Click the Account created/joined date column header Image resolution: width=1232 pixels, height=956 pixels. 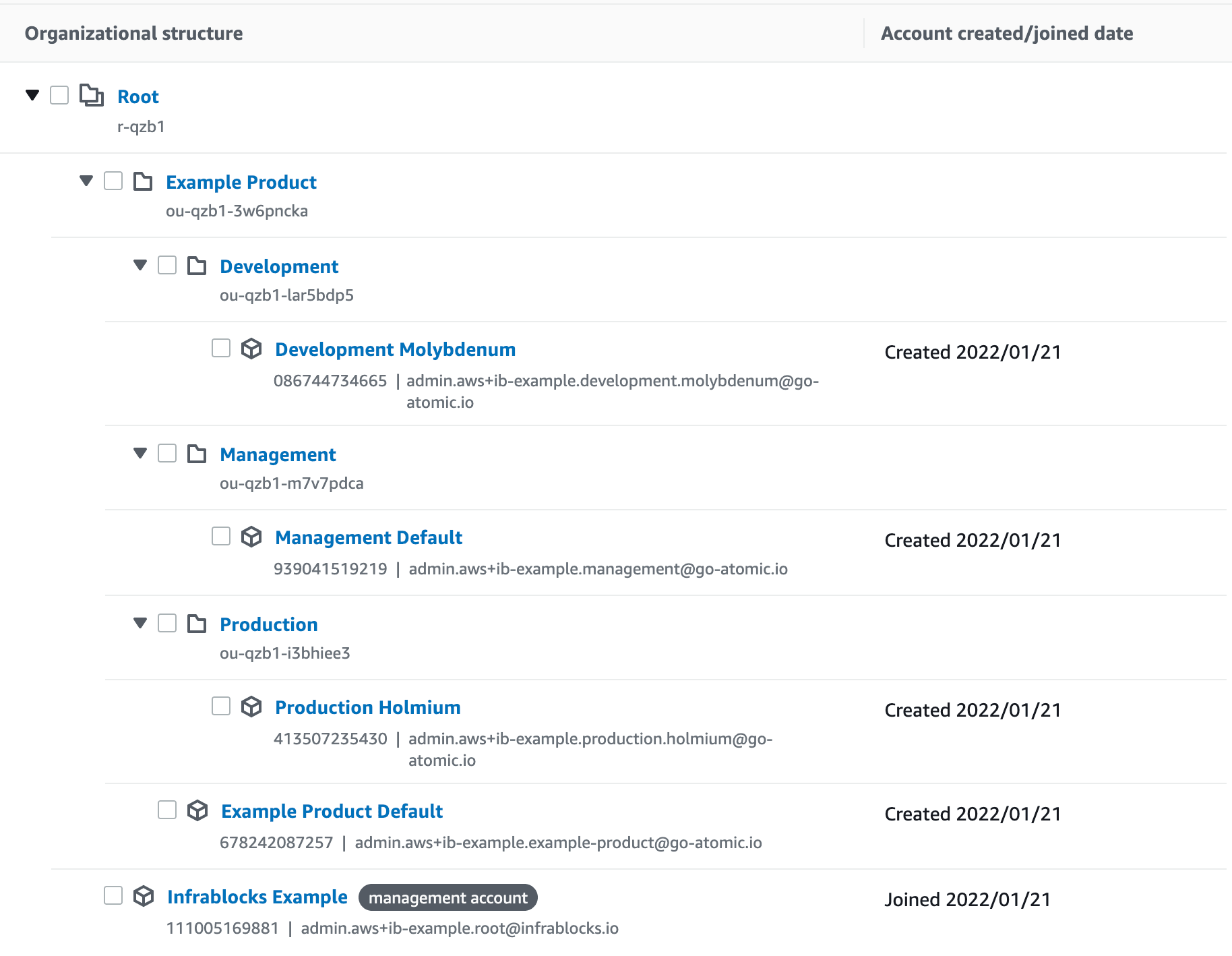pos(1006,33)
